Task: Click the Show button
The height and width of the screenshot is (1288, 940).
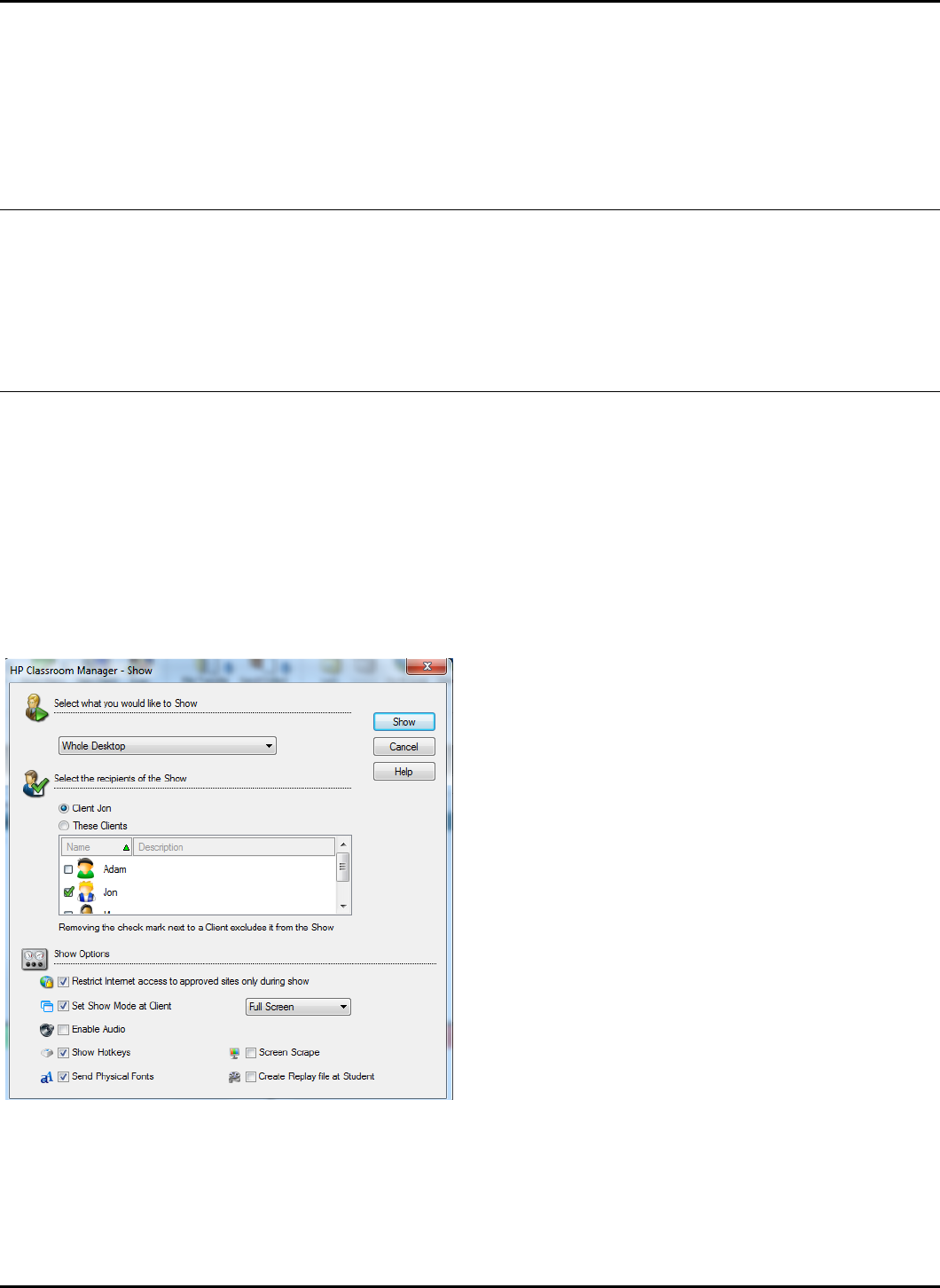Action: click(x=404, y=722)
